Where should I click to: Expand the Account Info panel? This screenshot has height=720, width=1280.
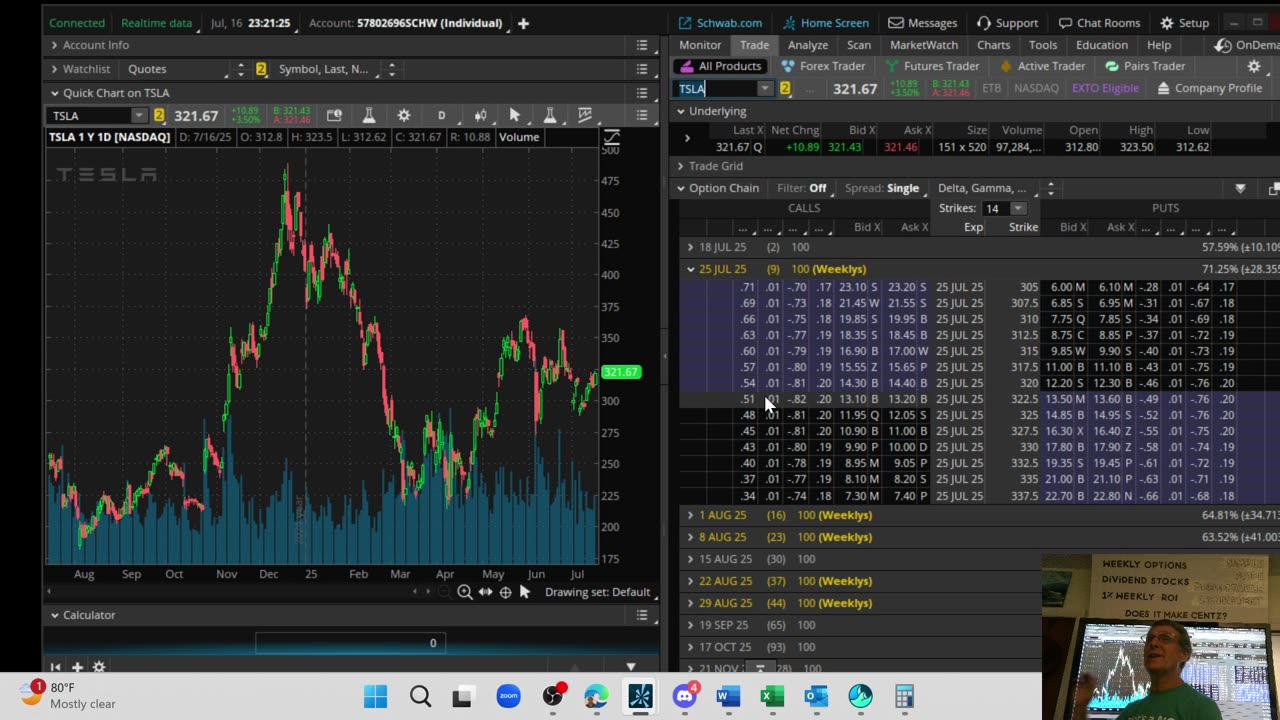pyautogui.click(x=55, y=45)
